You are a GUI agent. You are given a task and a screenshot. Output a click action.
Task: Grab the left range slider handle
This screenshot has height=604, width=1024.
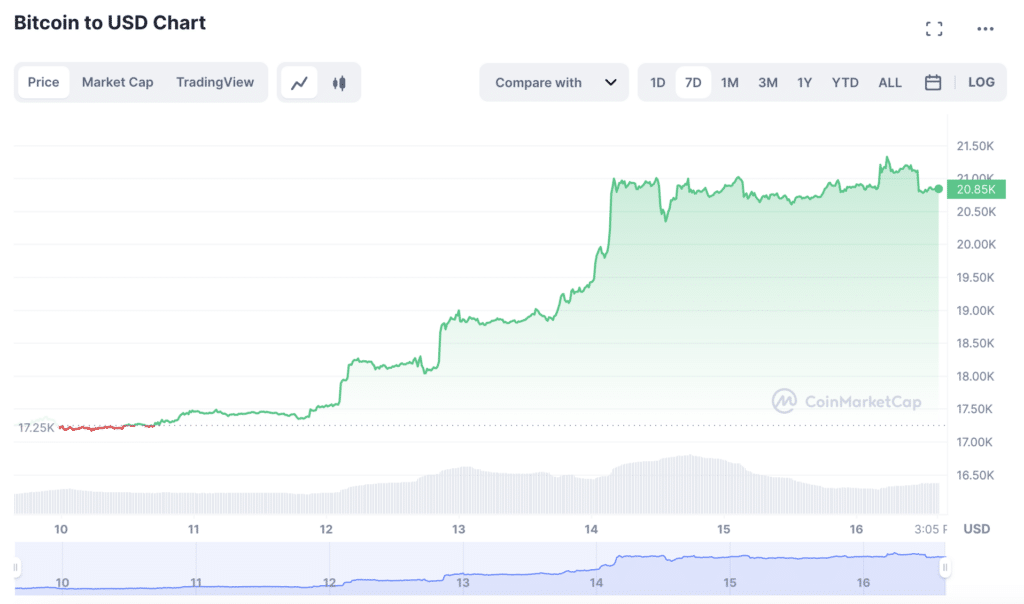16,567
